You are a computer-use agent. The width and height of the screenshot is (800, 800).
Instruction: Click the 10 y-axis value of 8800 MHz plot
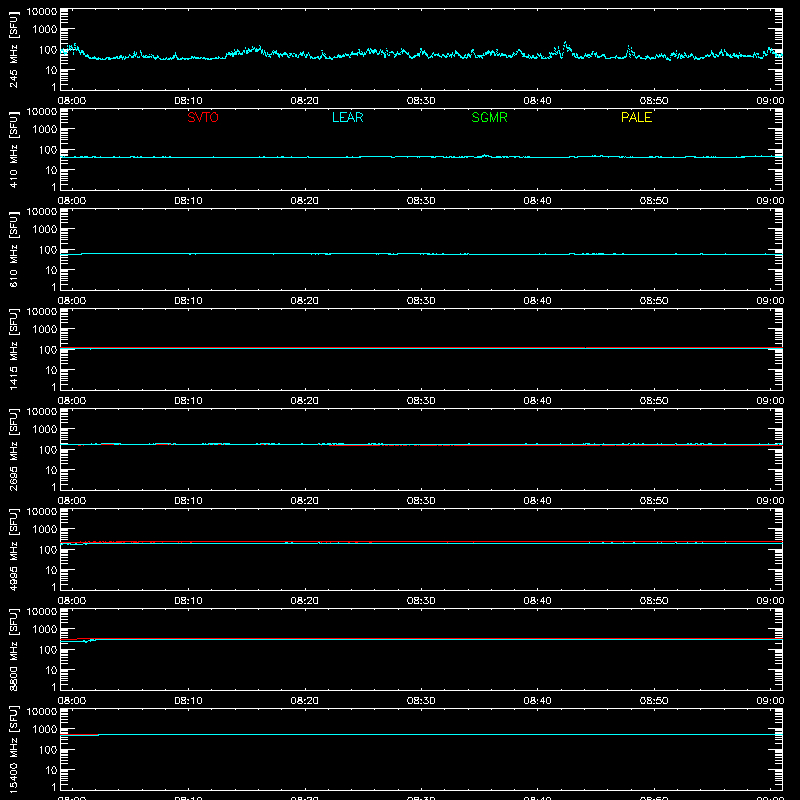click(x=52, y=670)
